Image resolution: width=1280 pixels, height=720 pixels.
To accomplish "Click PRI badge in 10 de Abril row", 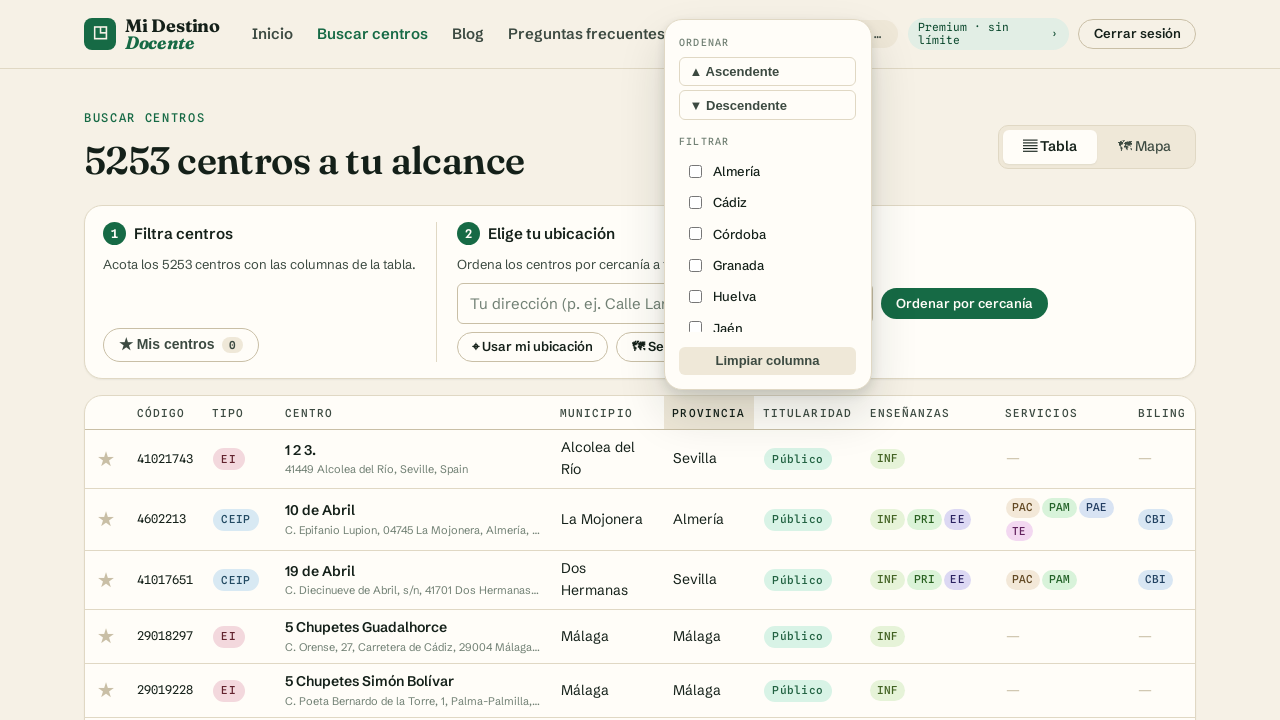I will [924, 520].
